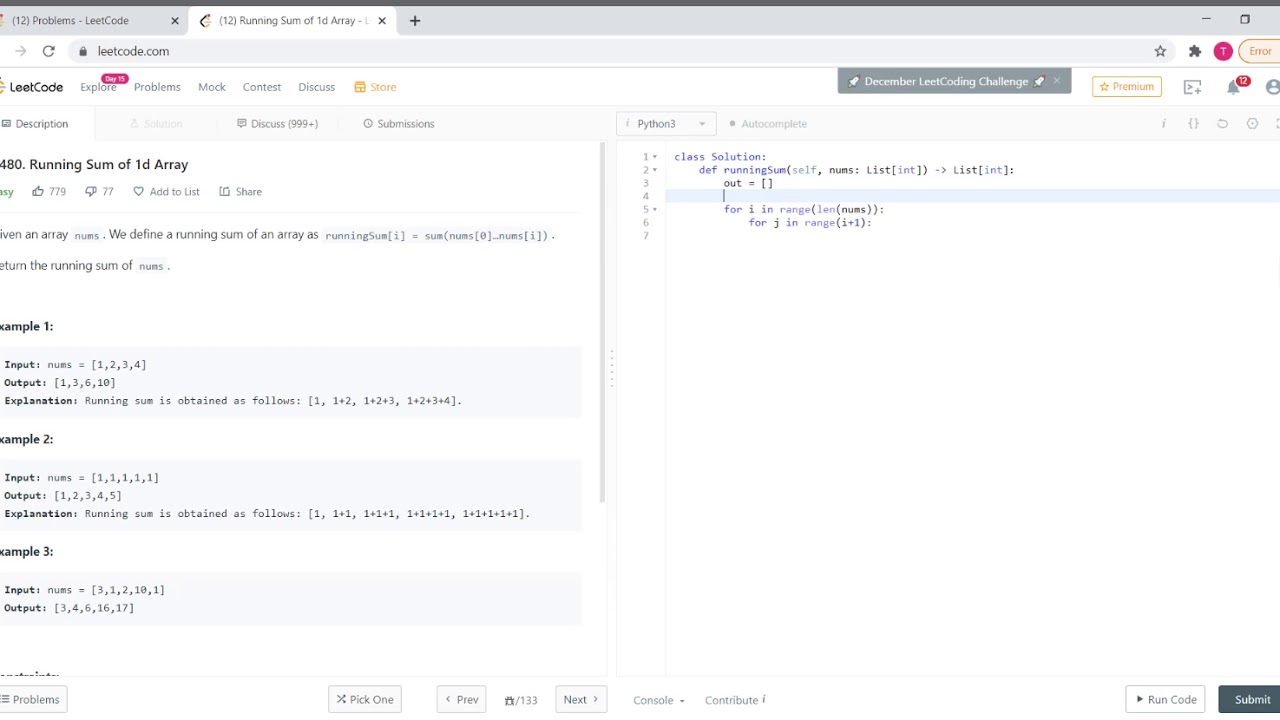
Task: Click the code format braces icon
Action: (x=1193, y=124)
